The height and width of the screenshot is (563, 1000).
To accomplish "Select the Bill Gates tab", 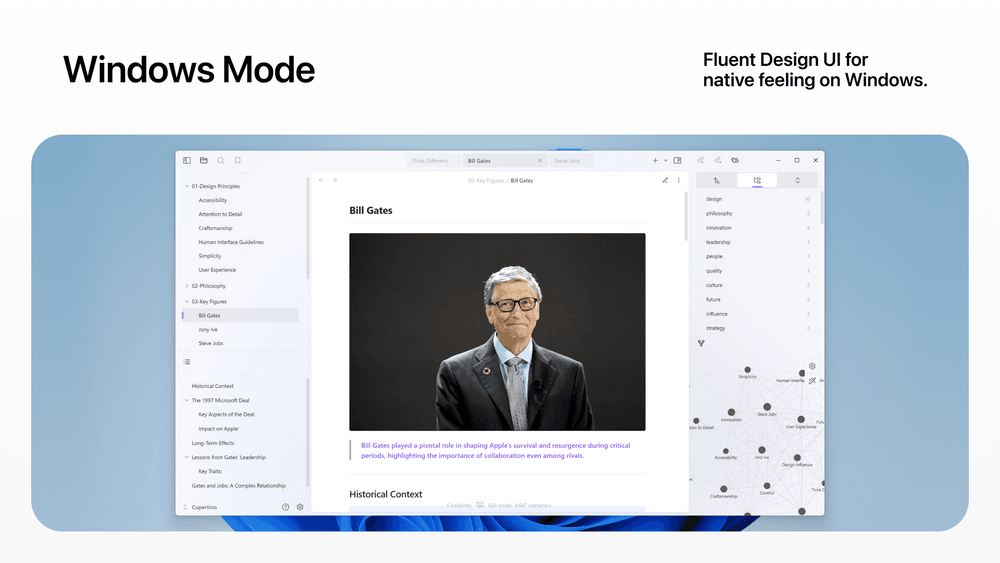I will point(504,161).
